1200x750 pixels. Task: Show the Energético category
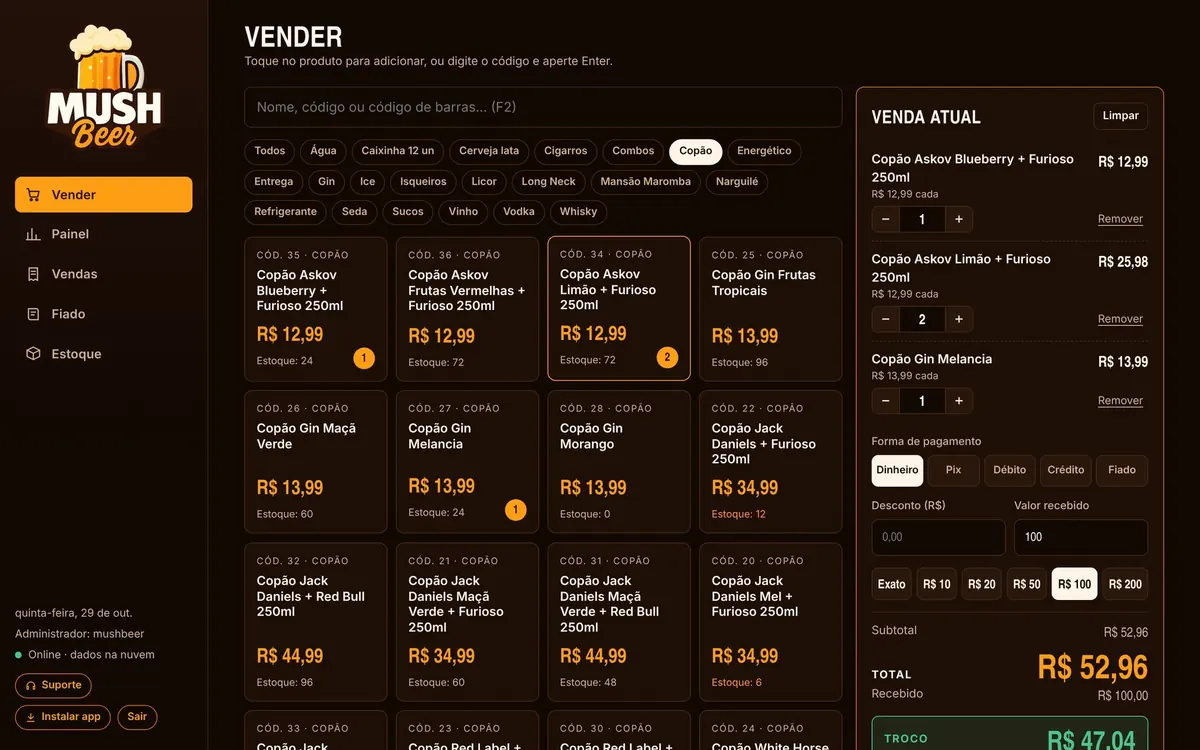764,151
